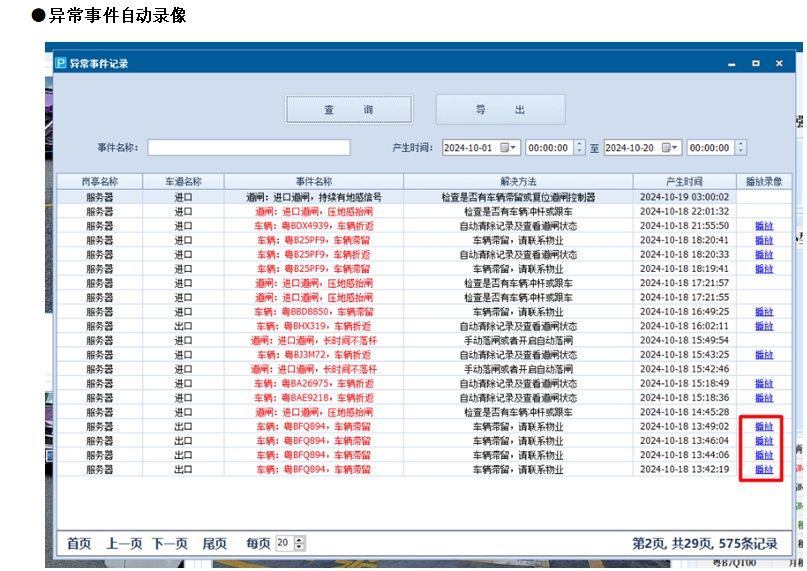
Task: Go to 尾页 (last page)
Action: 215,544
